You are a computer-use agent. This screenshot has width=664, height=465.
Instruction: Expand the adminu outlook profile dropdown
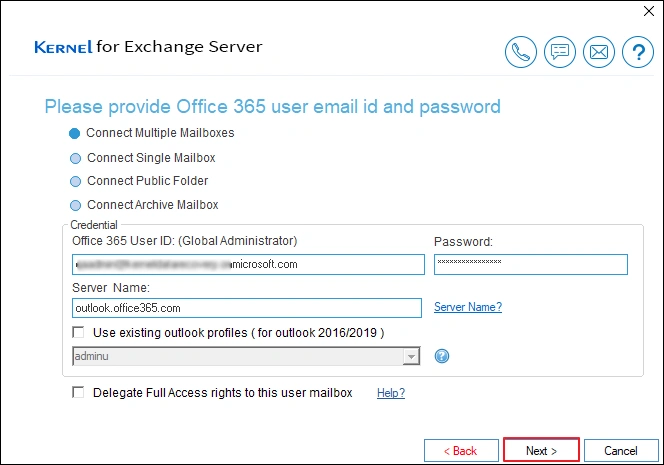pos(411,357)
